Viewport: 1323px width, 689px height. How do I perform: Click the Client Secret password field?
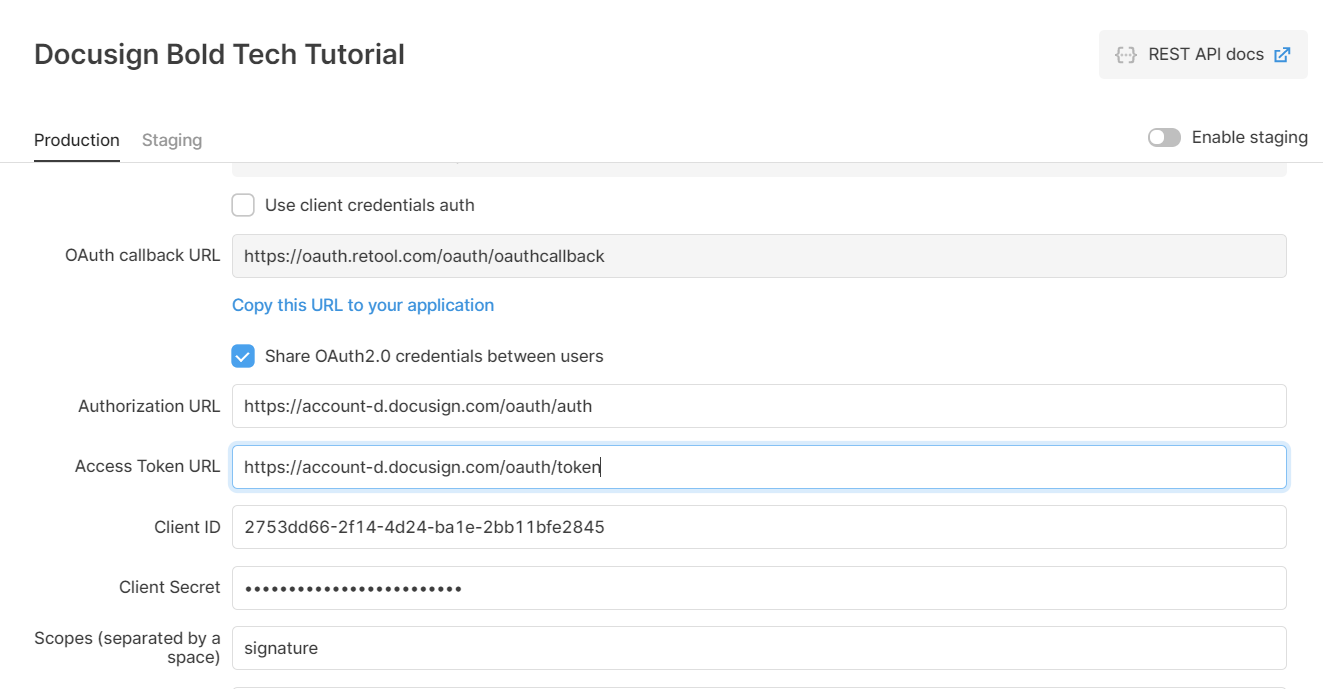(x=759, y=588)
